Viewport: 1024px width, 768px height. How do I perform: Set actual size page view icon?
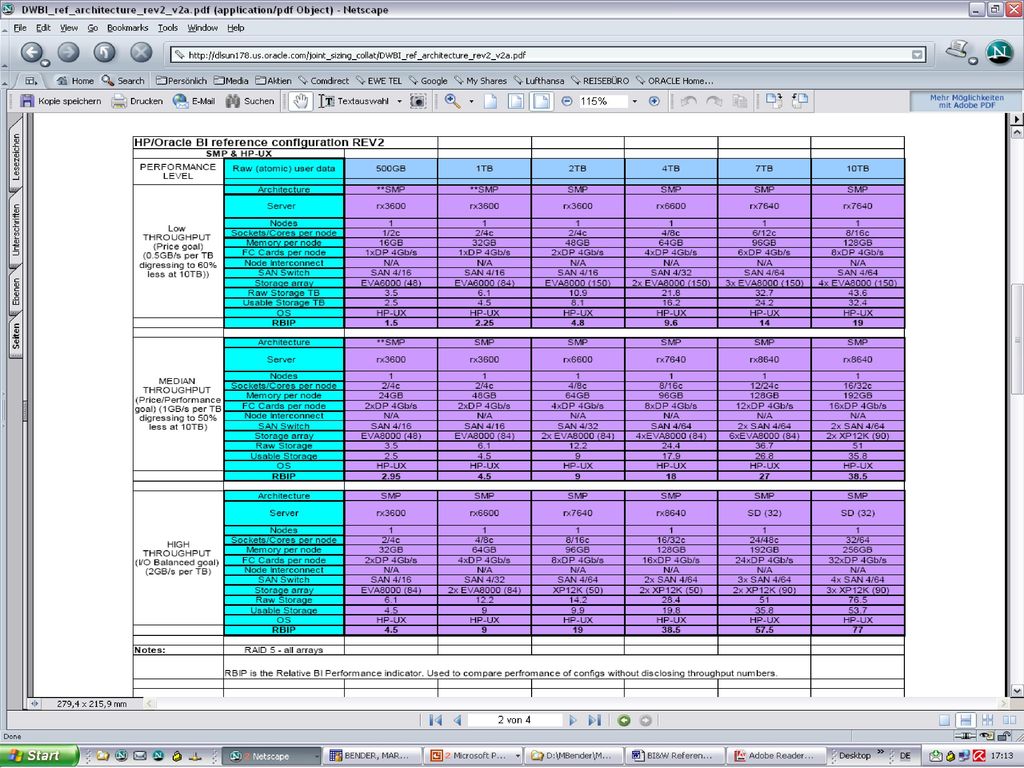[x=490, y=101]
